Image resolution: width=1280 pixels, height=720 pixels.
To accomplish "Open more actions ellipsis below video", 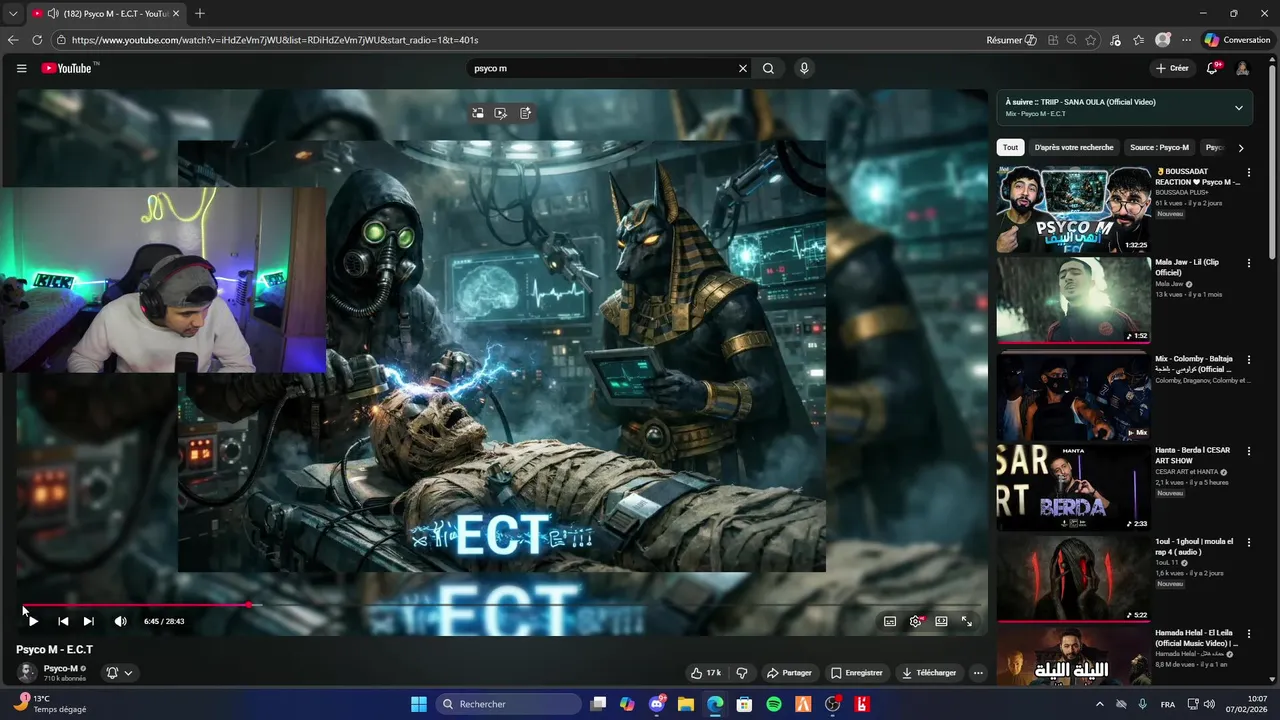I will 978,673.
